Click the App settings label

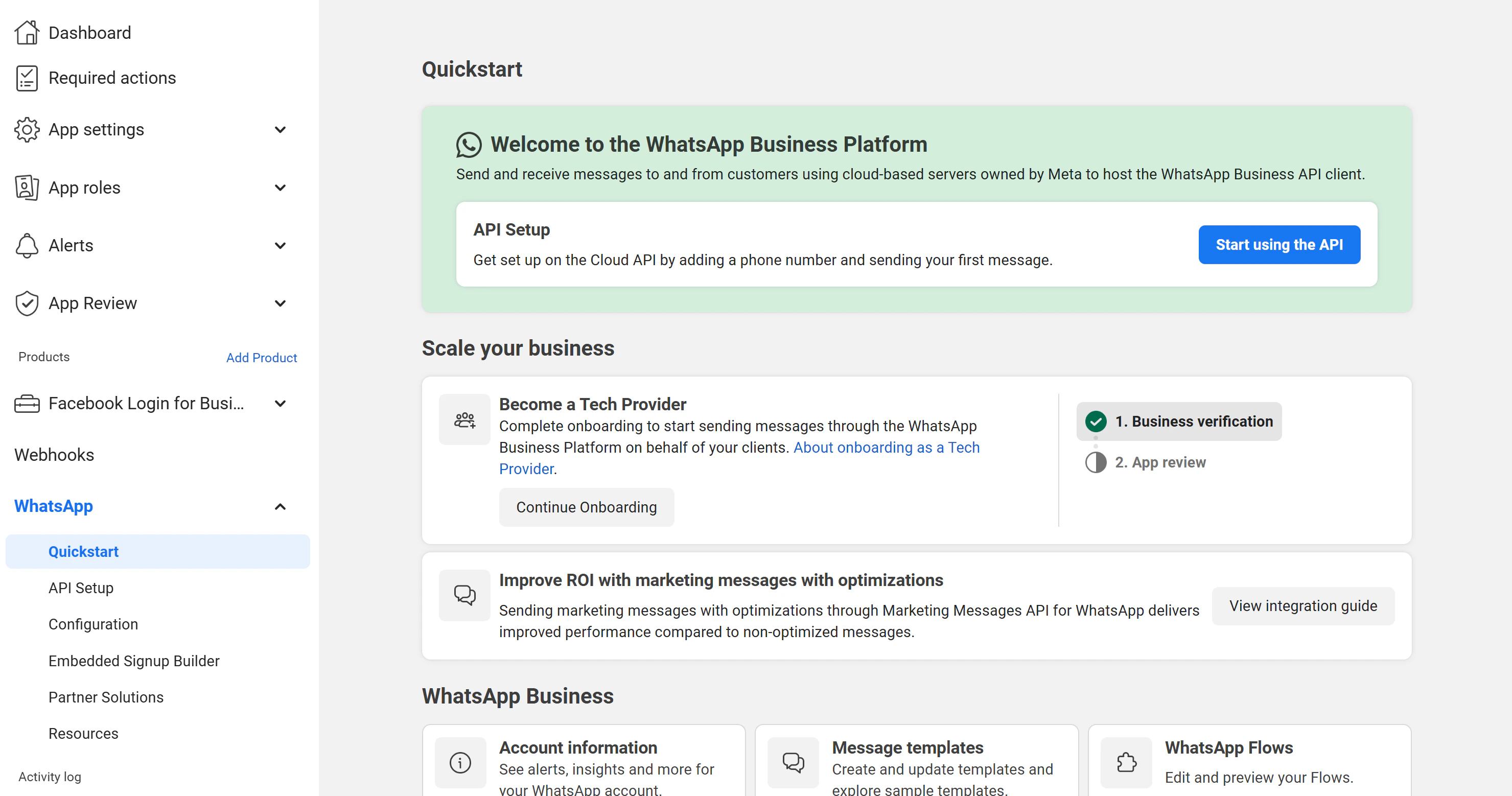[96, 130]
